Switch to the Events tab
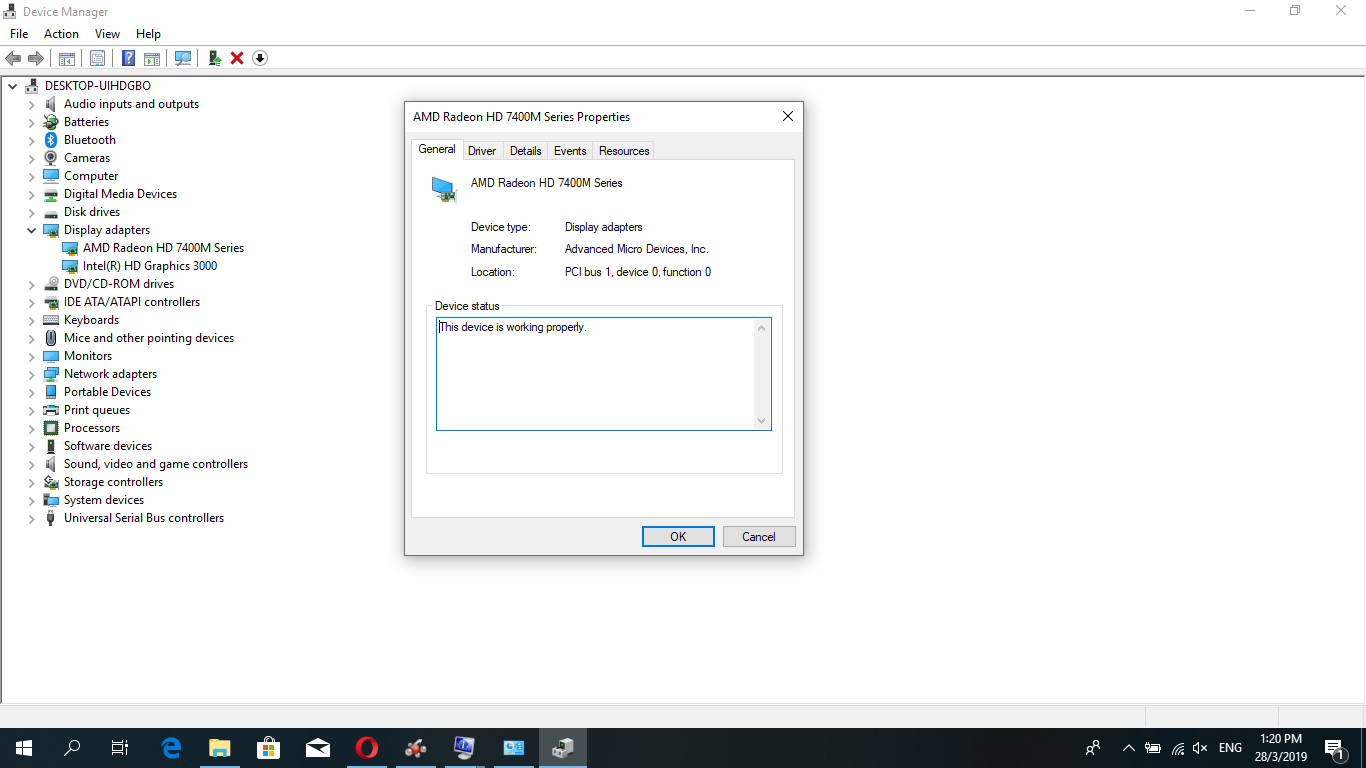This screenshot has width=1366, height=768. click(x=570, y=151)
